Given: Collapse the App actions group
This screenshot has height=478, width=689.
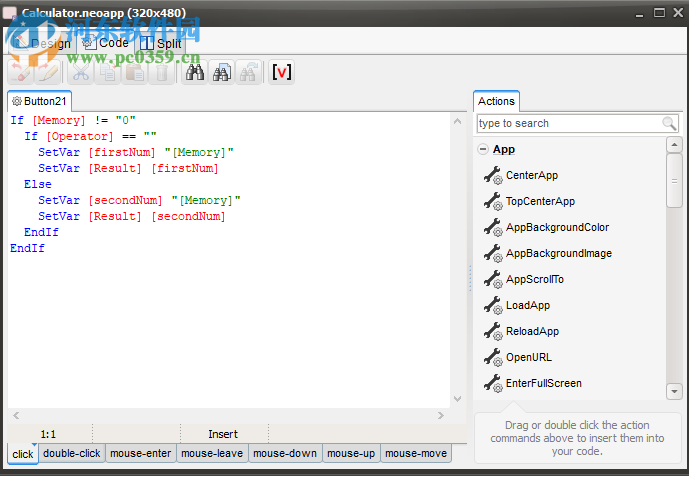Looking at the screenshot, I should click(x=483, y=149).
